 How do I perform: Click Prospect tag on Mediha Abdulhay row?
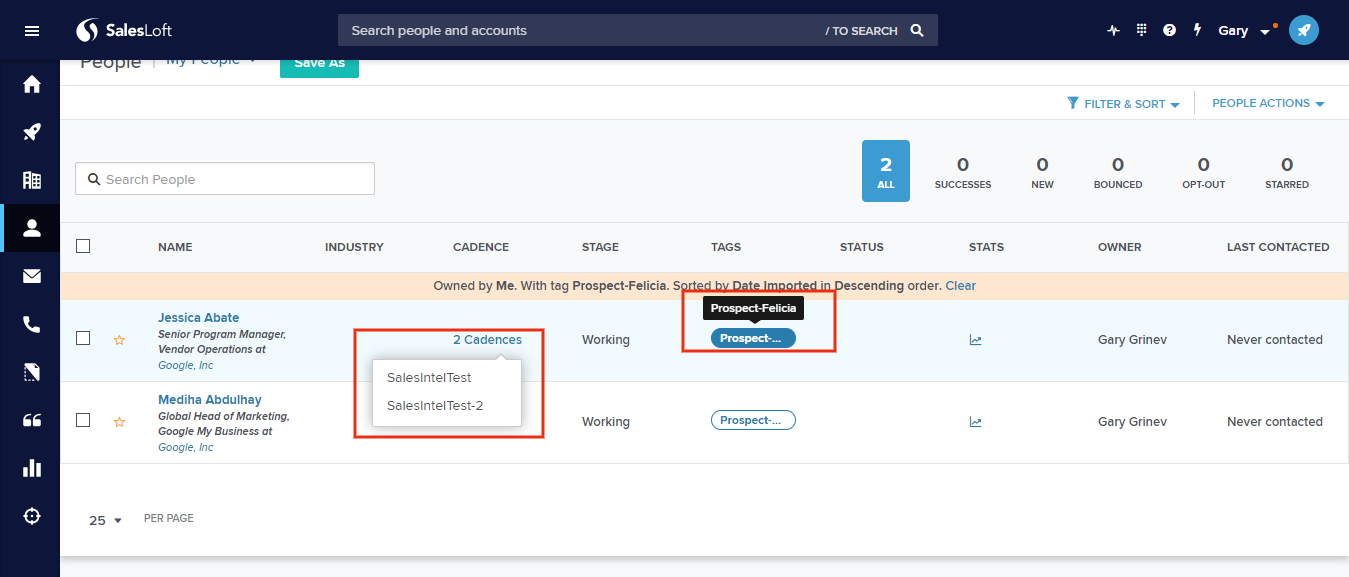pos(753,420)
